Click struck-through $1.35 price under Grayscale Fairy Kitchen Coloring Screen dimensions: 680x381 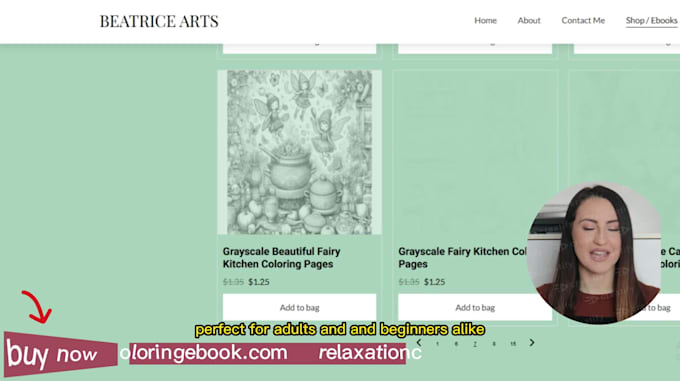click(409, 282)
